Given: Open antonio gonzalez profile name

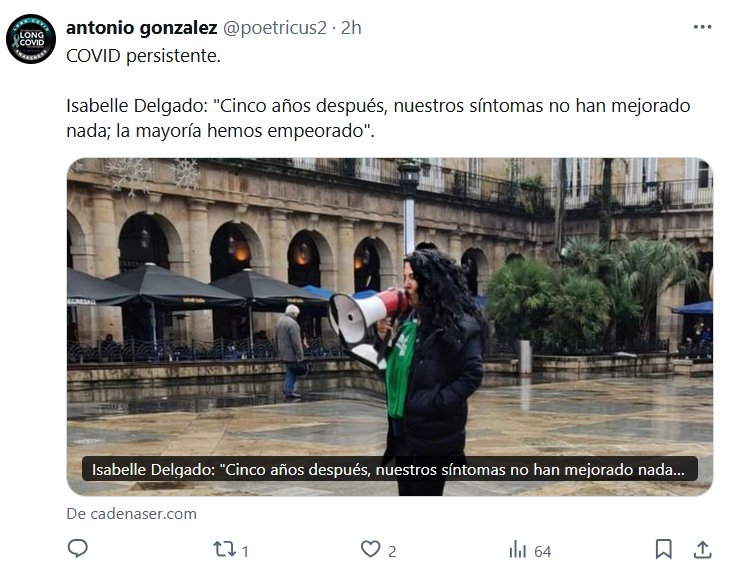Looking at the screenshot, I should click(141, 28).
